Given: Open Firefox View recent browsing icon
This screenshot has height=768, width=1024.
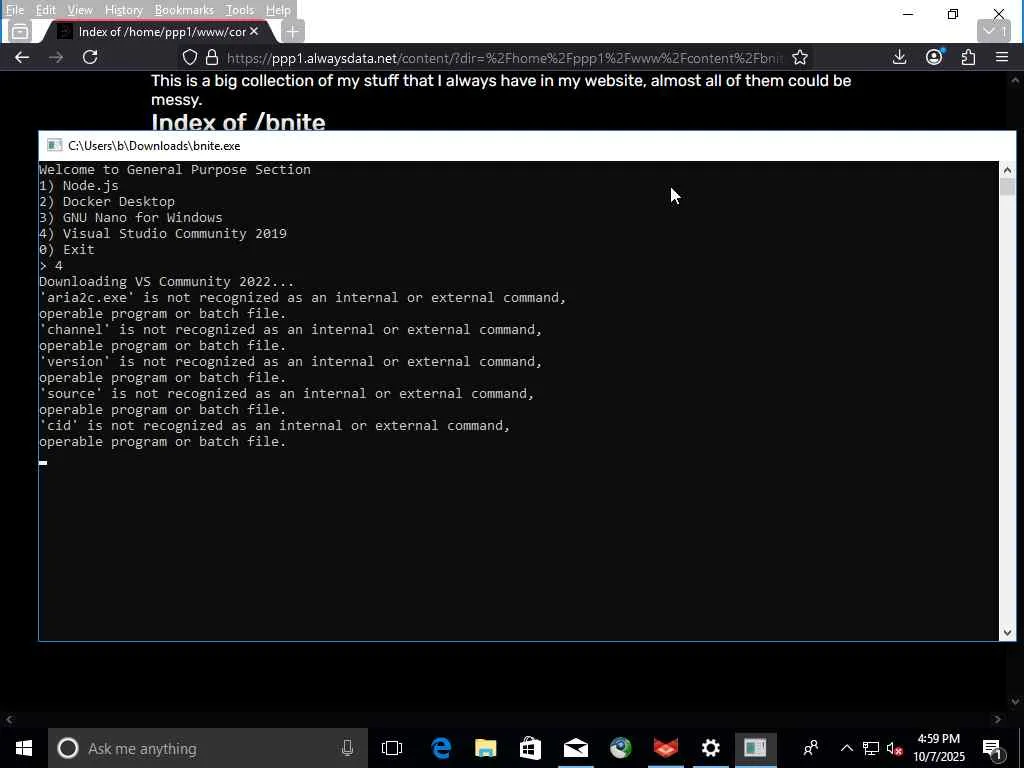Looking at the screenshot, I should click(x=20, y=31).
